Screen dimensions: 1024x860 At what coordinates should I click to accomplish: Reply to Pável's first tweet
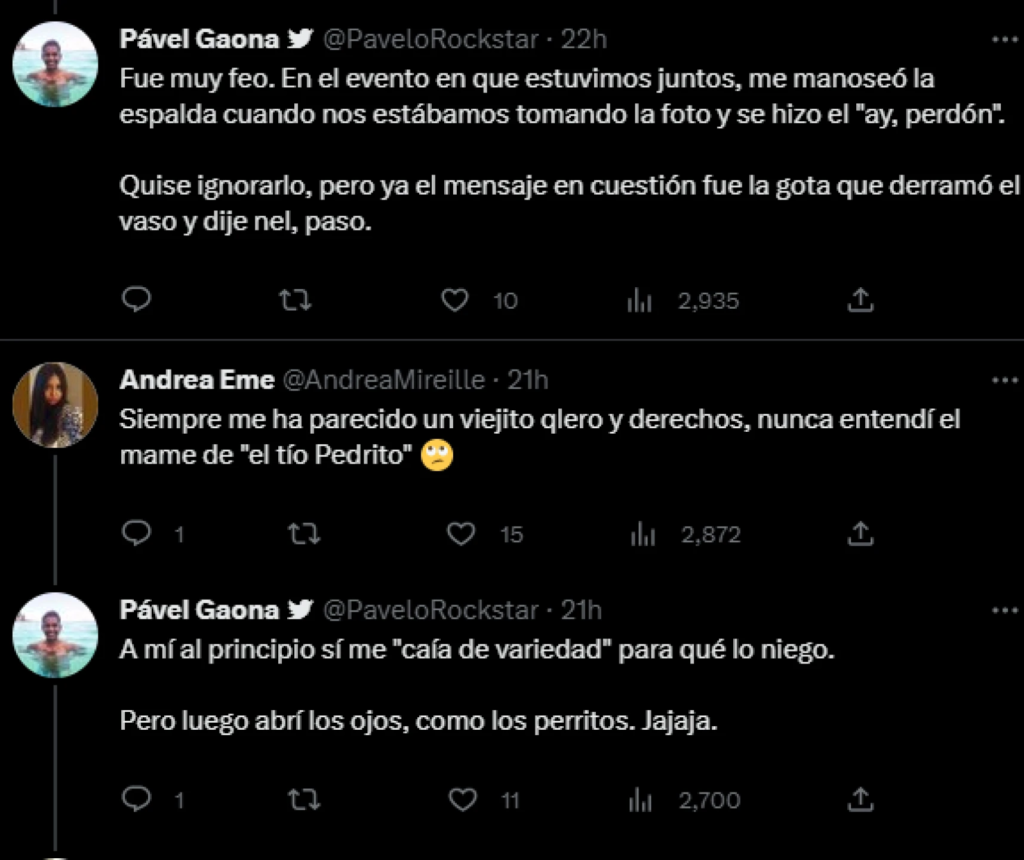[x=136, y=300]
